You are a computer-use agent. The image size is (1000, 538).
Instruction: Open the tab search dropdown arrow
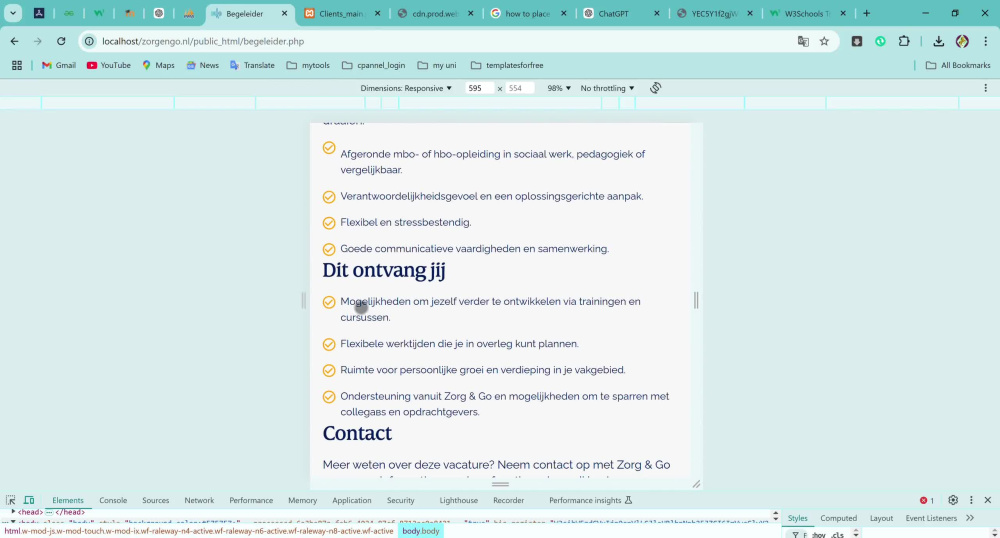(13, 13)
